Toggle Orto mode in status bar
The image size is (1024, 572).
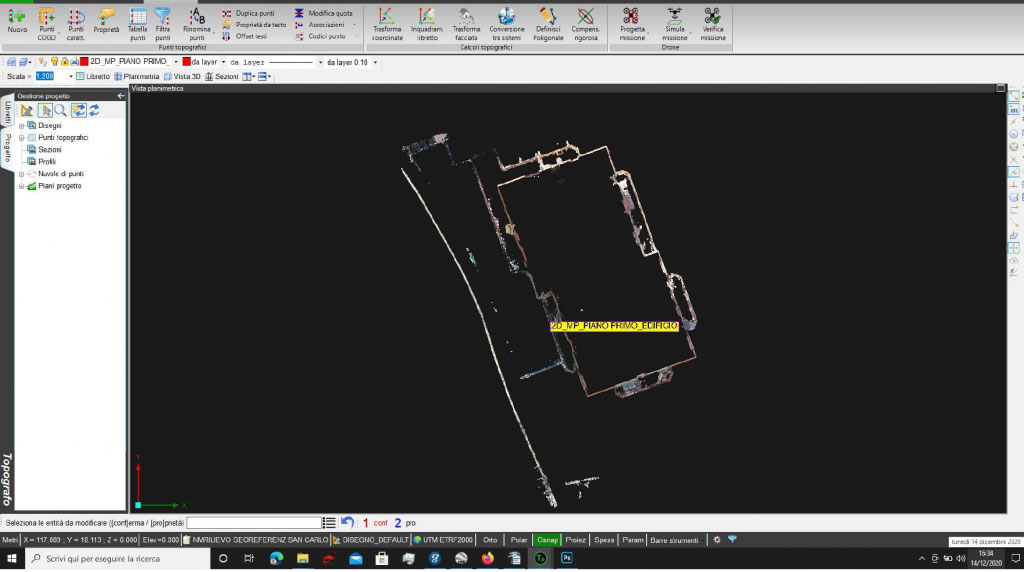click(x=490, y=539)
